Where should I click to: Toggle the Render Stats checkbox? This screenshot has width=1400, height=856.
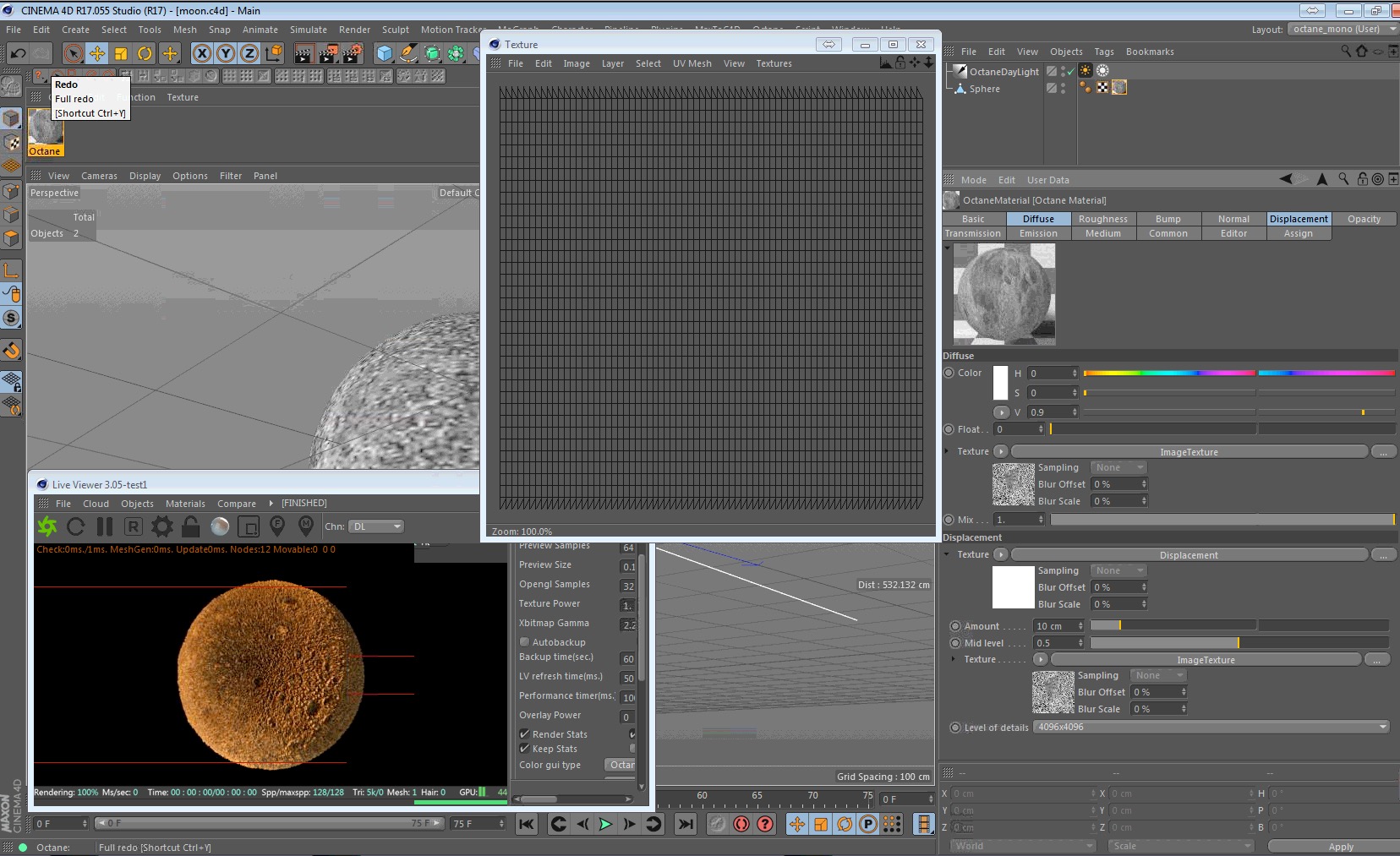pyautogui.click(x=525, y=734)
